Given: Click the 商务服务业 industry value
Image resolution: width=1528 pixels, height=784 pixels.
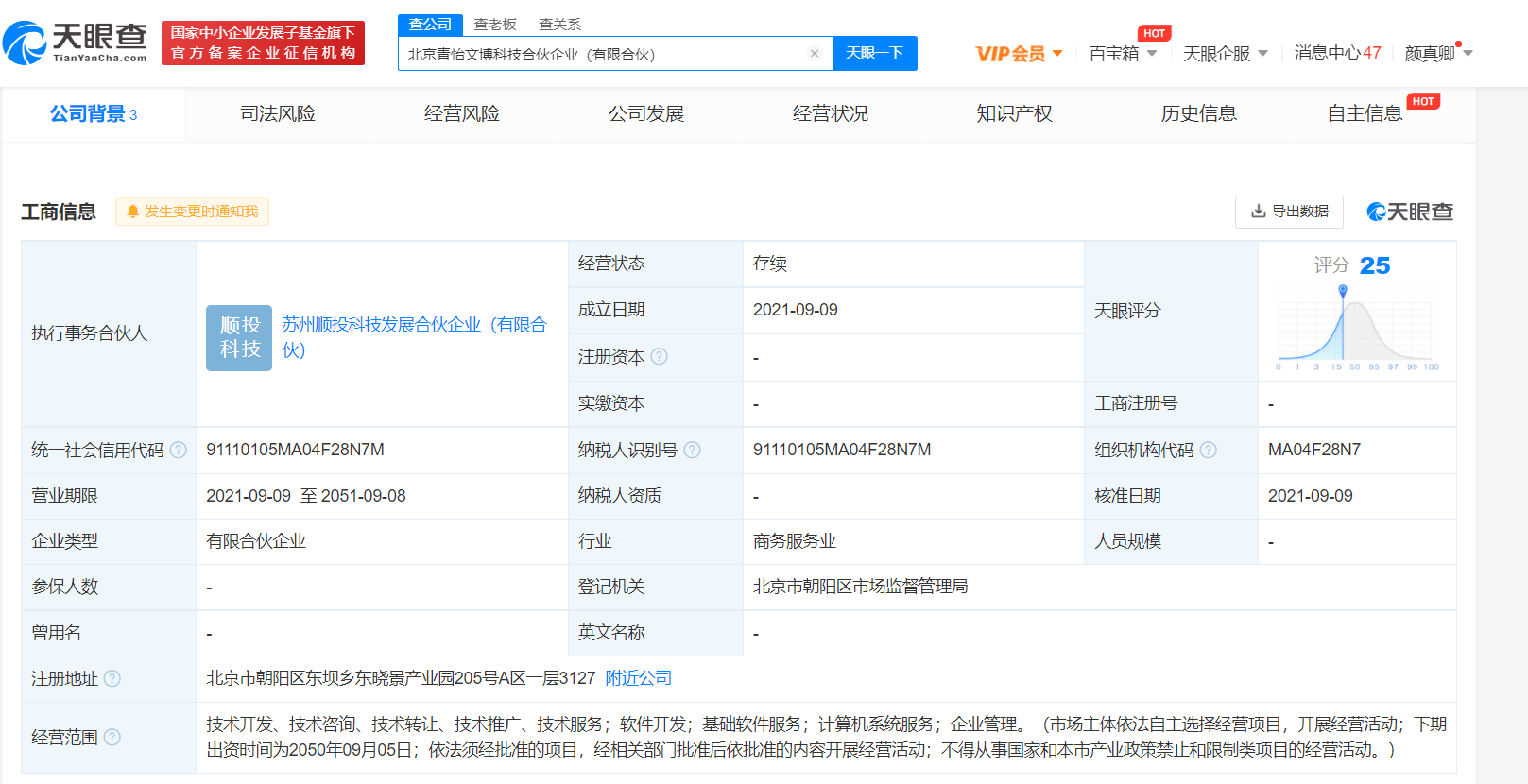Looking at the screenshot, I should point(795,541).
